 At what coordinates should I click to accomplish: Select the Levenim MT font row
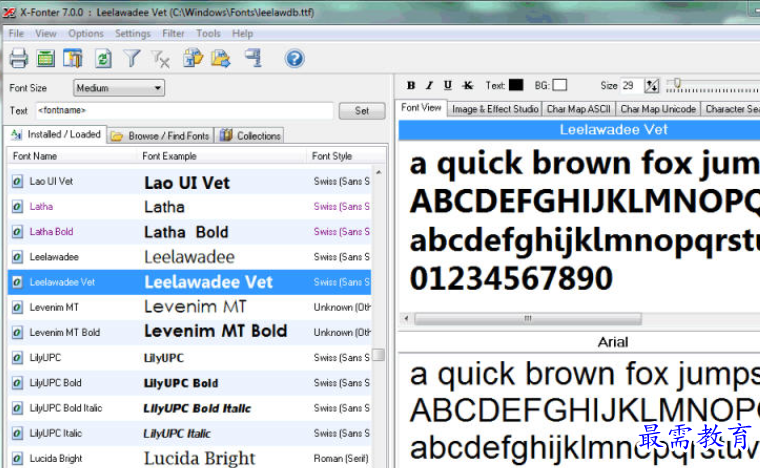pyautogui.click(x=190, y=307)
